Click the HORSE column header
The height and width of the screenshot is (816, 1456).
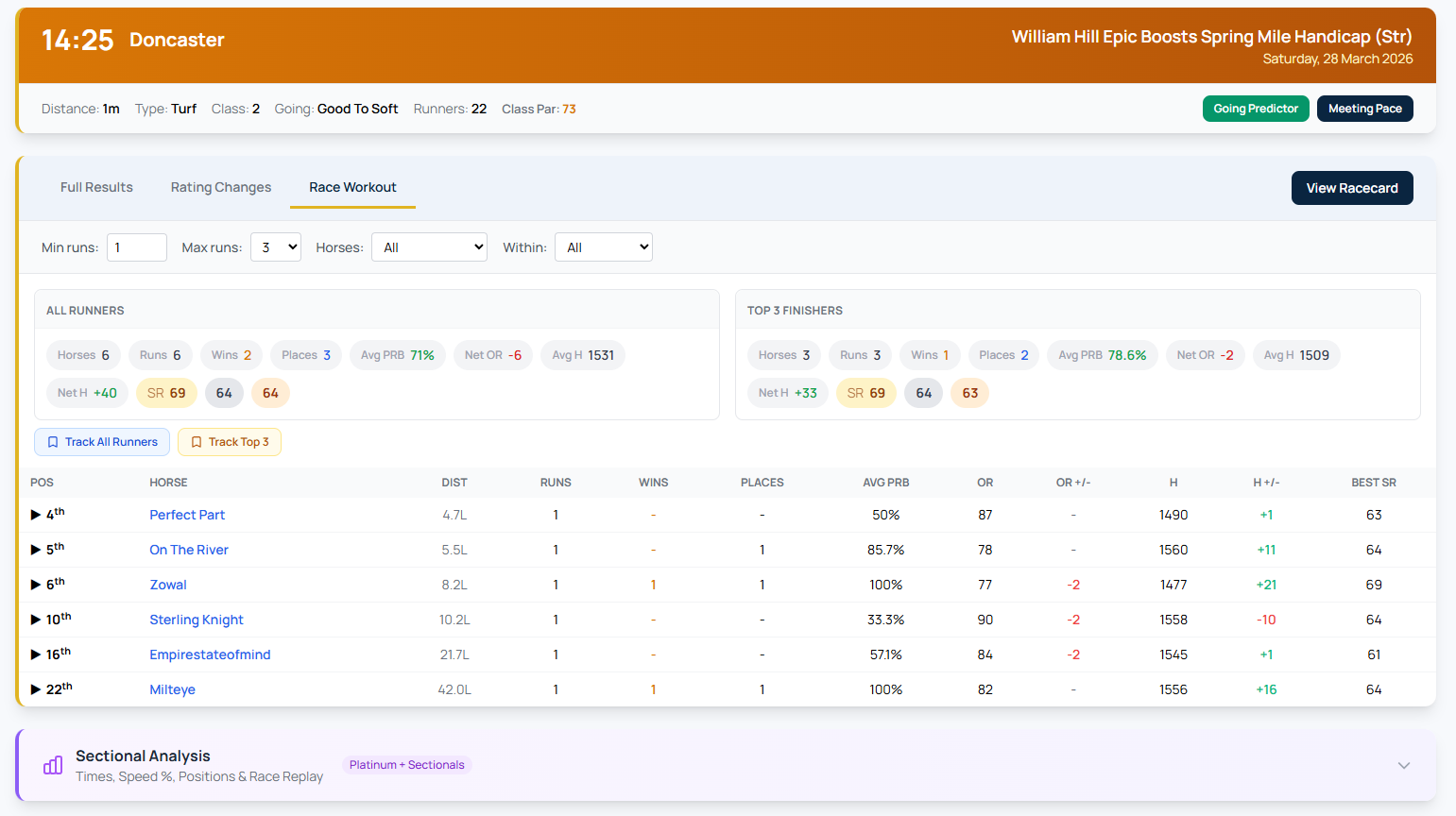click(168, 483)
